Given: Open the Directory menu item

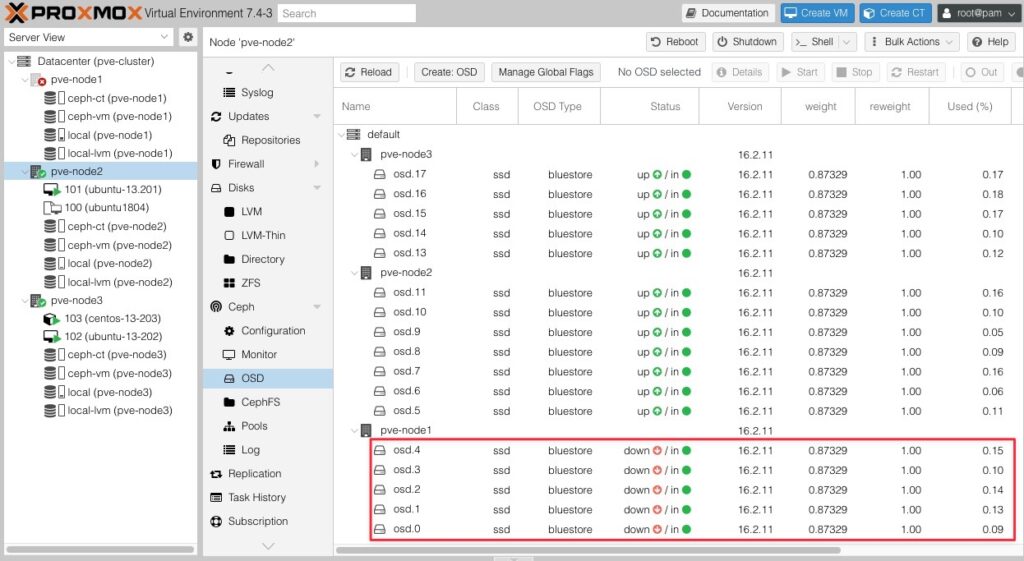Looking at the screenshot, I should [x=268, y=259].
